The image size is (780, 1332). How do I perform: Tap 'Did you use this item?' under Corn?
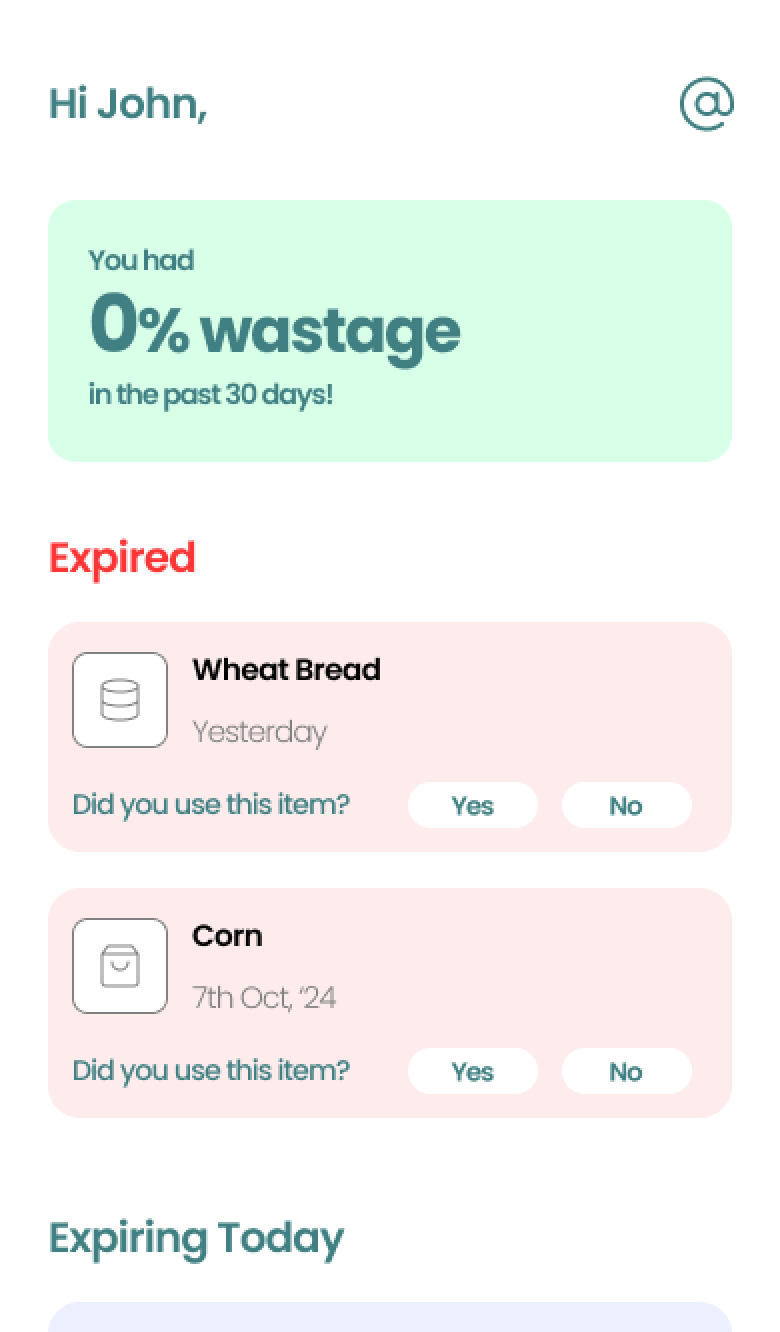211,1071
